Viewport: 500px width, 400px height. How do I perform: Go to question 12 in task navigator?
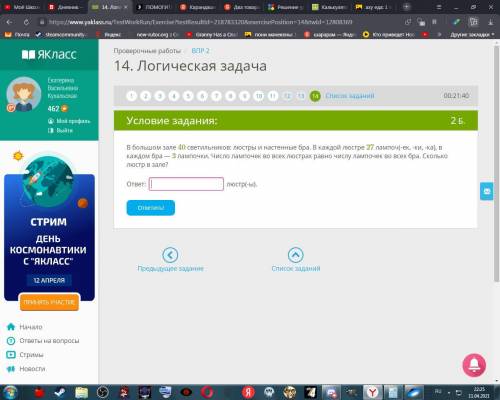pyautogui.click(x=287, y=96)
